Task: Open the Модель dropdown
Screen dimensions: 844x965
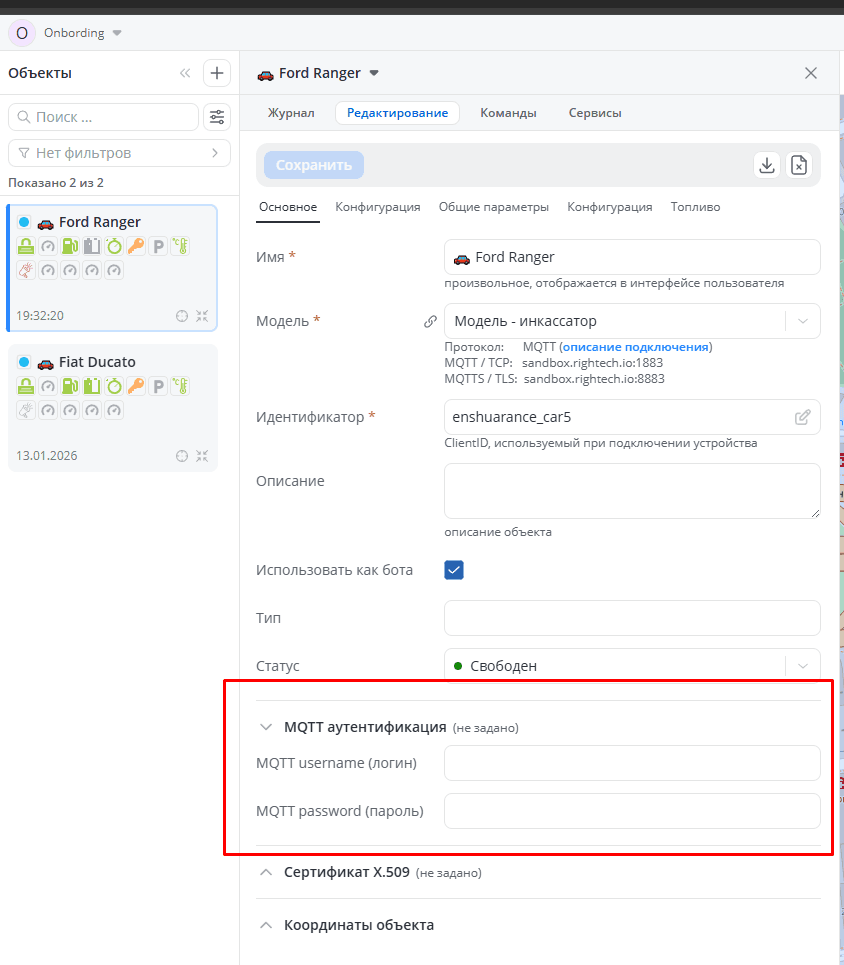Action: tap(632, 322)
